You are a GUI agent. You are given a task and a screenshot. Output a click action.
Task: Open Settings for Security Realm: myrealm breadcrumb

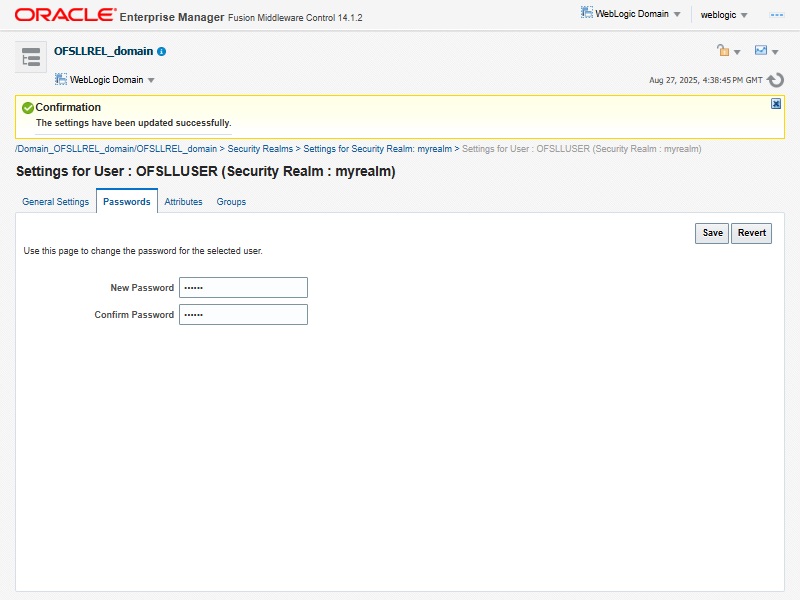click(x=378, y=149)
